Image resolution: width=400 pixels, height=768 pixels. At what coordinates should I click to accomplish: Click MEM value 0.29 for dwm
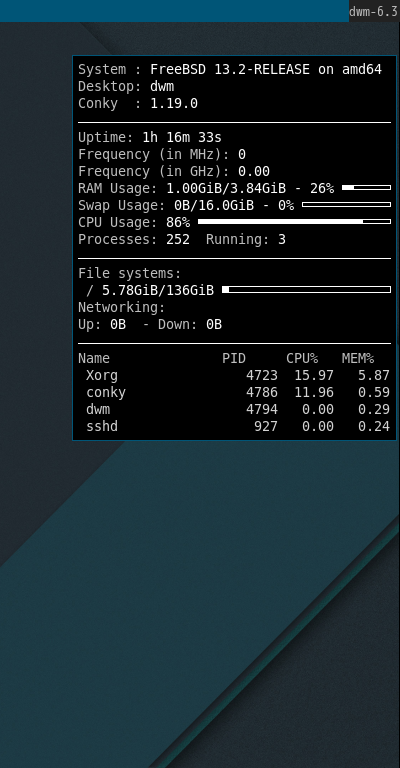[x=374, y=409]
